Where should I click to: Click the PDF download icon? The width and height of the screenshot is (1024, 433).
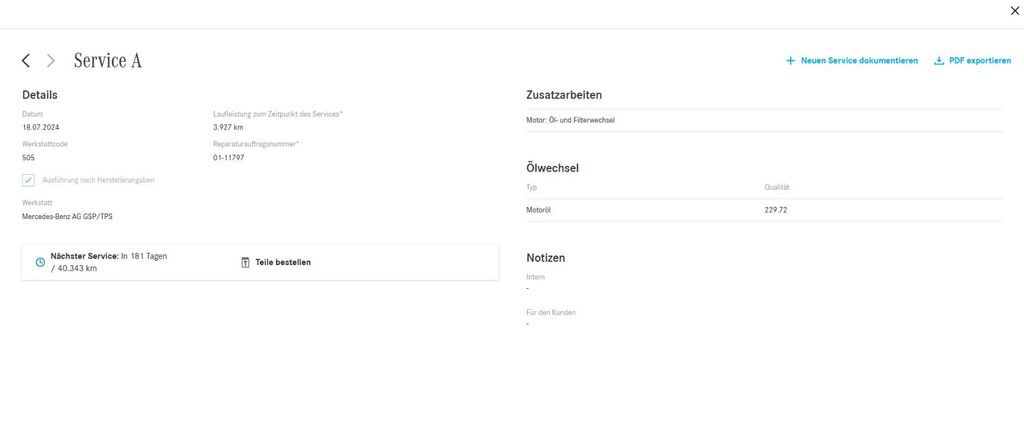coord(939,61)
